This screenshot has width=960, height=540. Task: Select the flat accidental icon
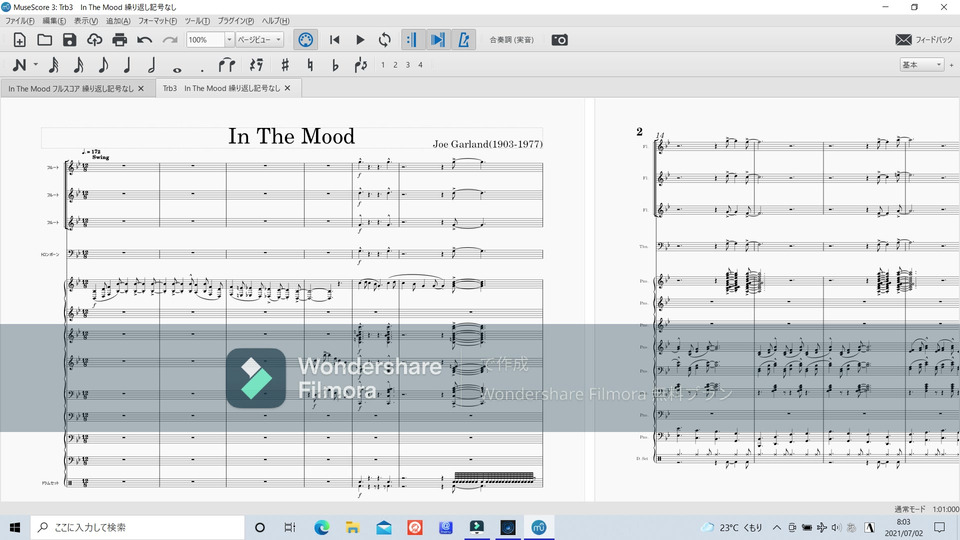pos(335,65)
